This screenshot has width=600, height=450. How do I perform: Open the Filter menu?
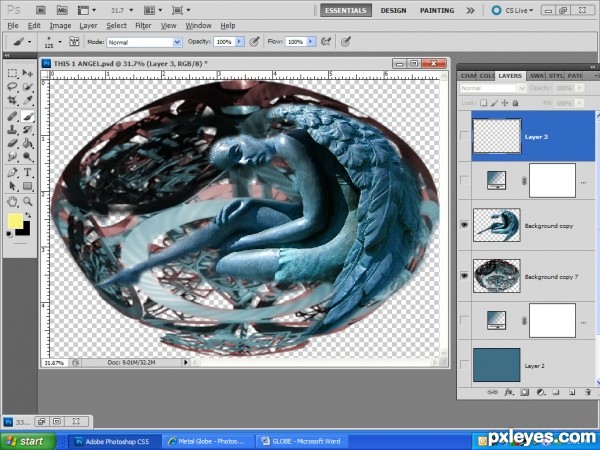point(143,26)
